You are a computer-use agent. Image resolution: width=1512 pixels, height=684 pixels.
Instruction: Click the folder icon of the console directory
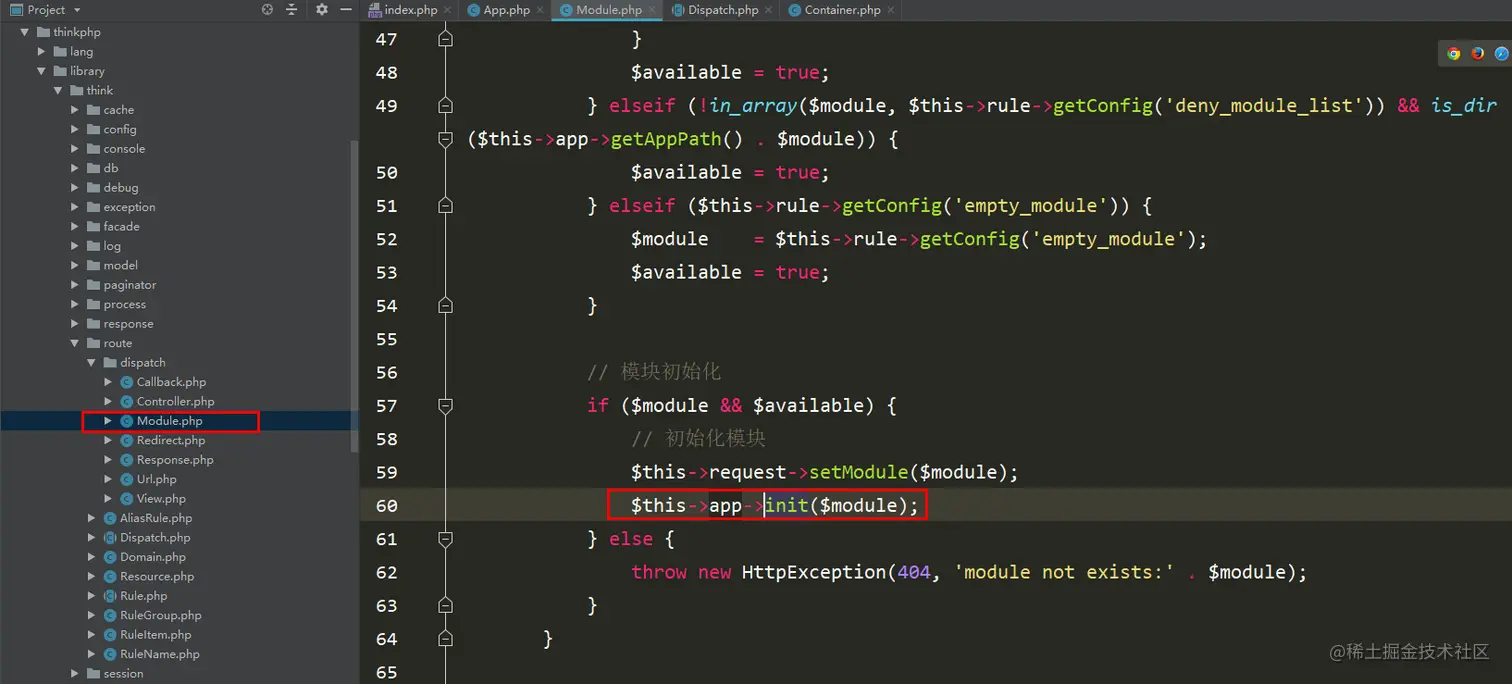pos(92,149)
